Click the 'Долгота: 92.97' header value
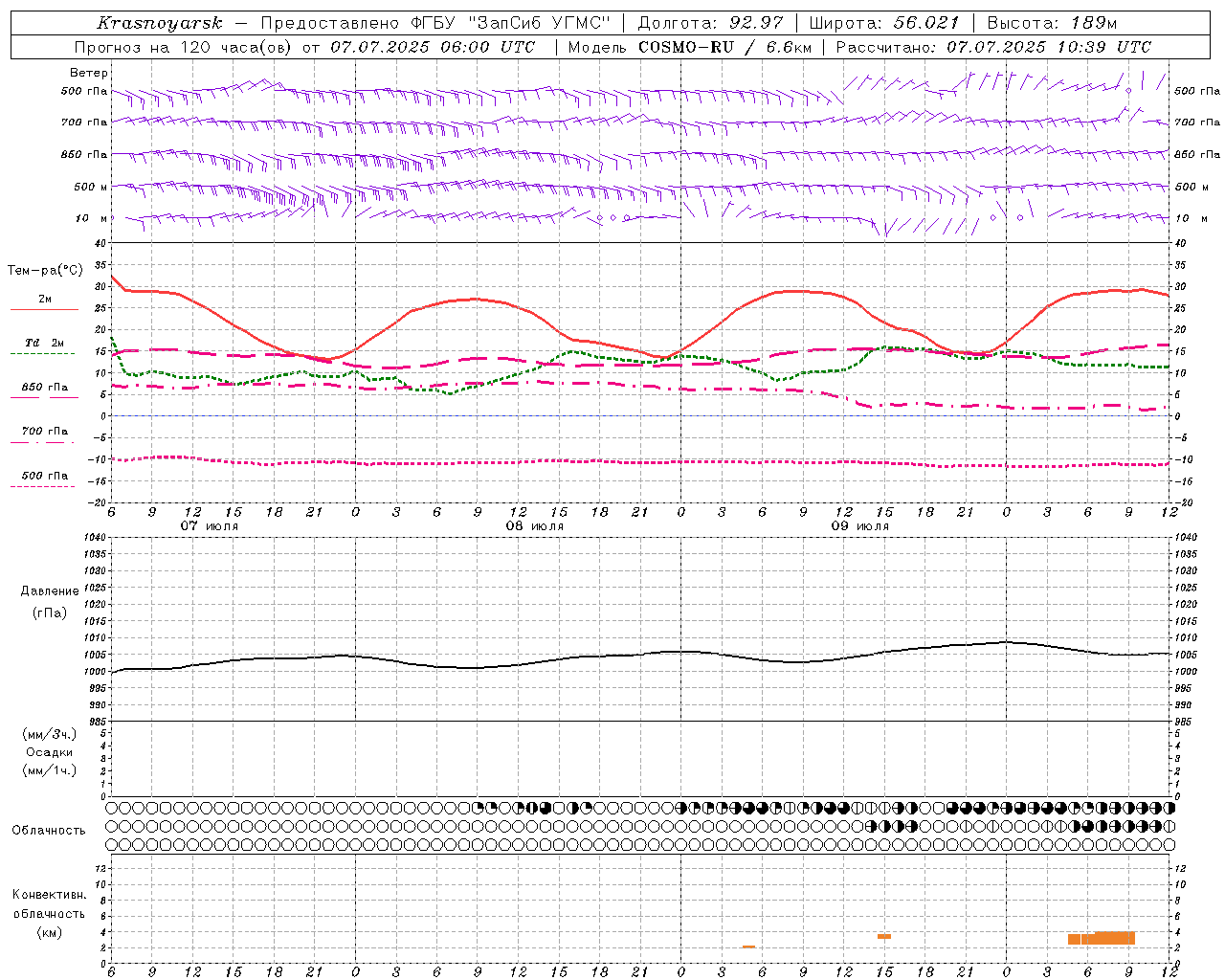Image resolution: width=1225 pixels, height=980 pixels. [709, 23]
